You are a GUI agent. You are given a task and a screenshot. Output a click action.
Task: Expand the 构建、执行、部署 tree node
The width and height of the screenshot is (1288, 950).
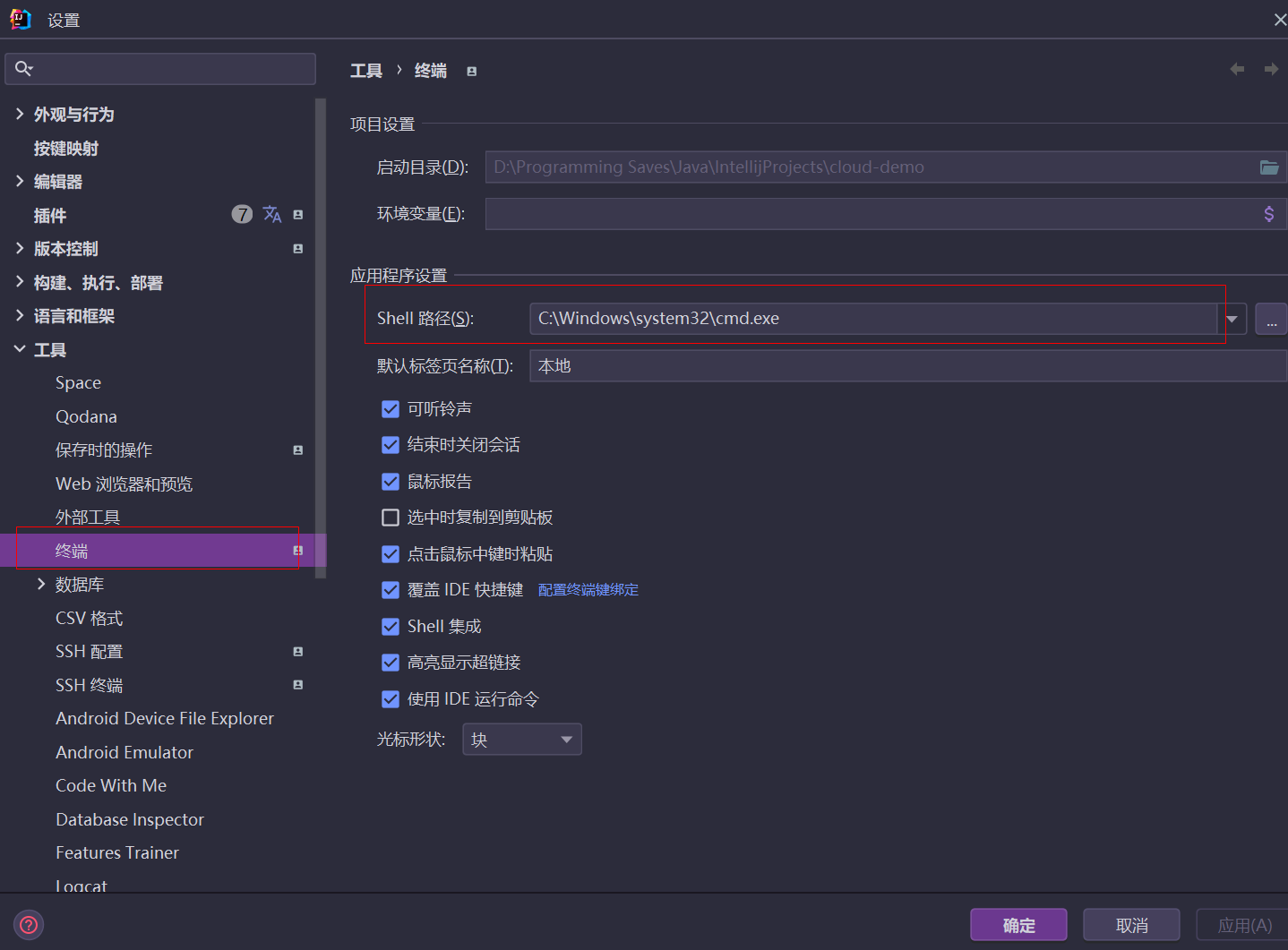click(x=20, y=282)
